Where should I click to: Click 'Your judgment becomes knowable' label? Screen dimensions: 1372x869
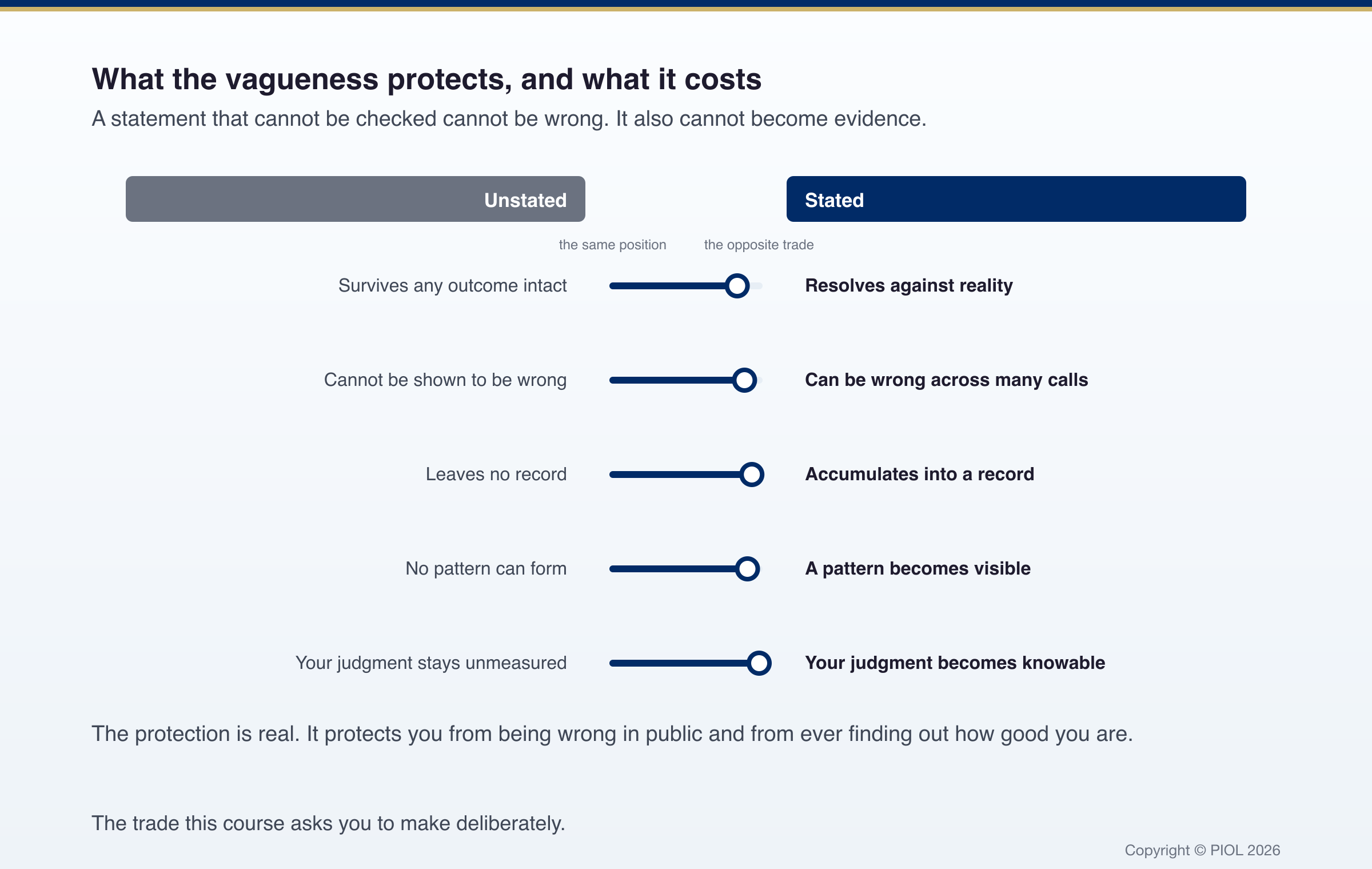pos(955,663)
